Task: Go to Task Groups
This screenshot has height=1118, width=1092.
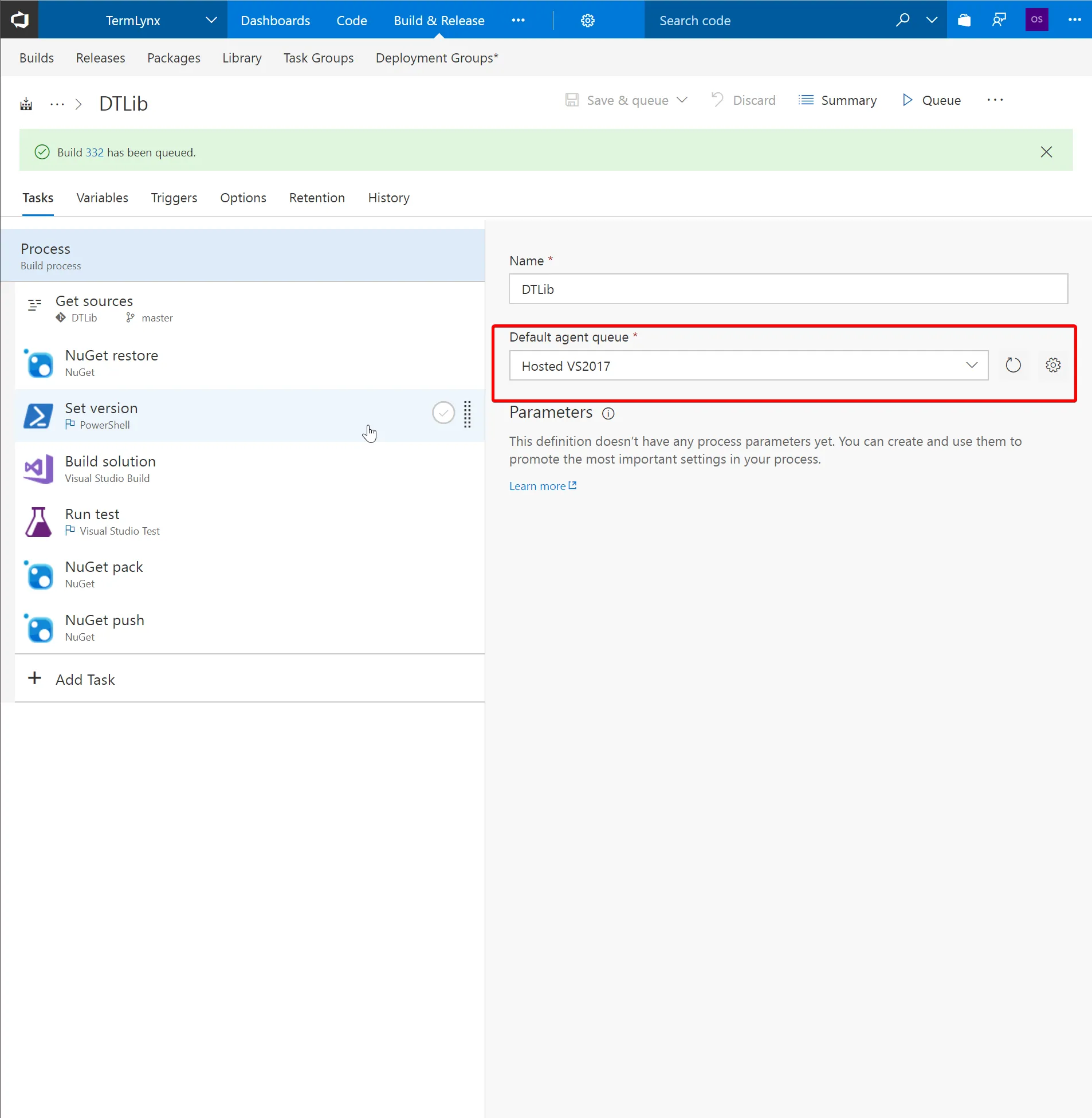Action: pos(319,58)
